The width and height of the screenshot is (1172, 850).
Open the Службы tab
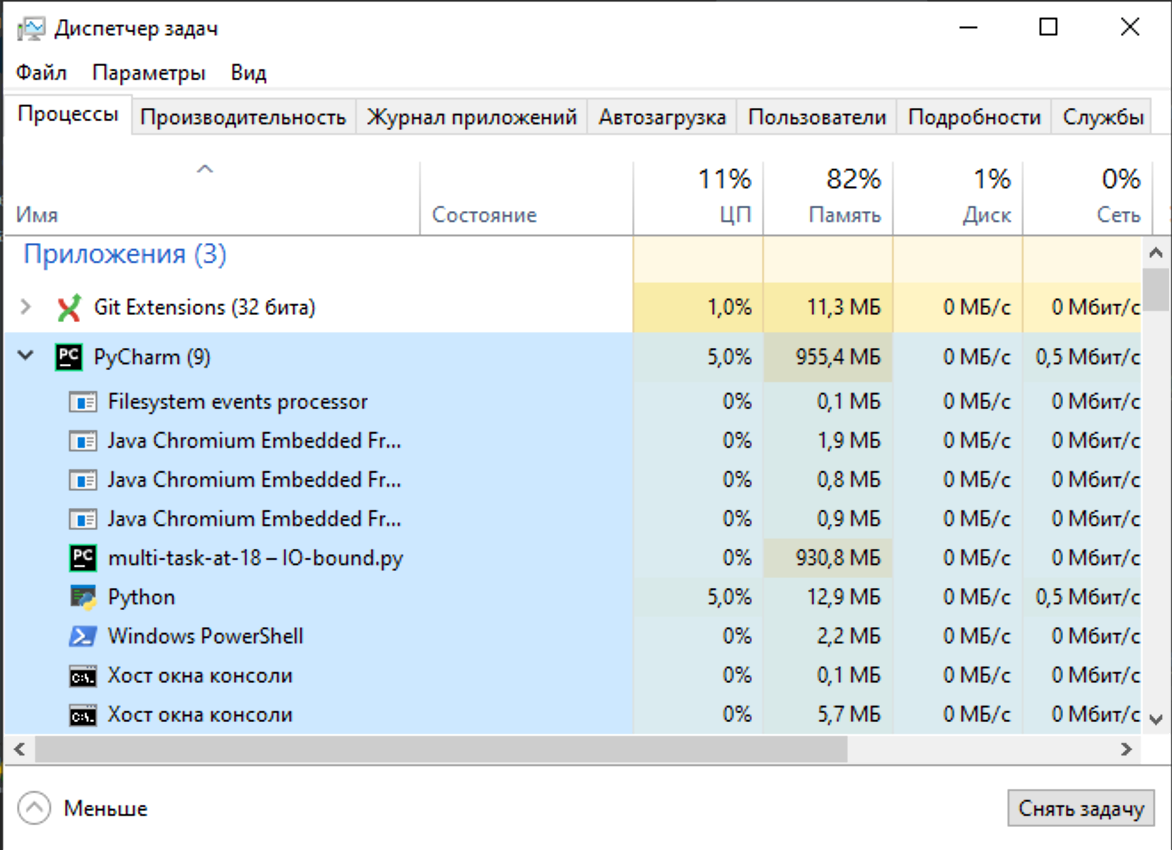click(x=1103, y=117)
